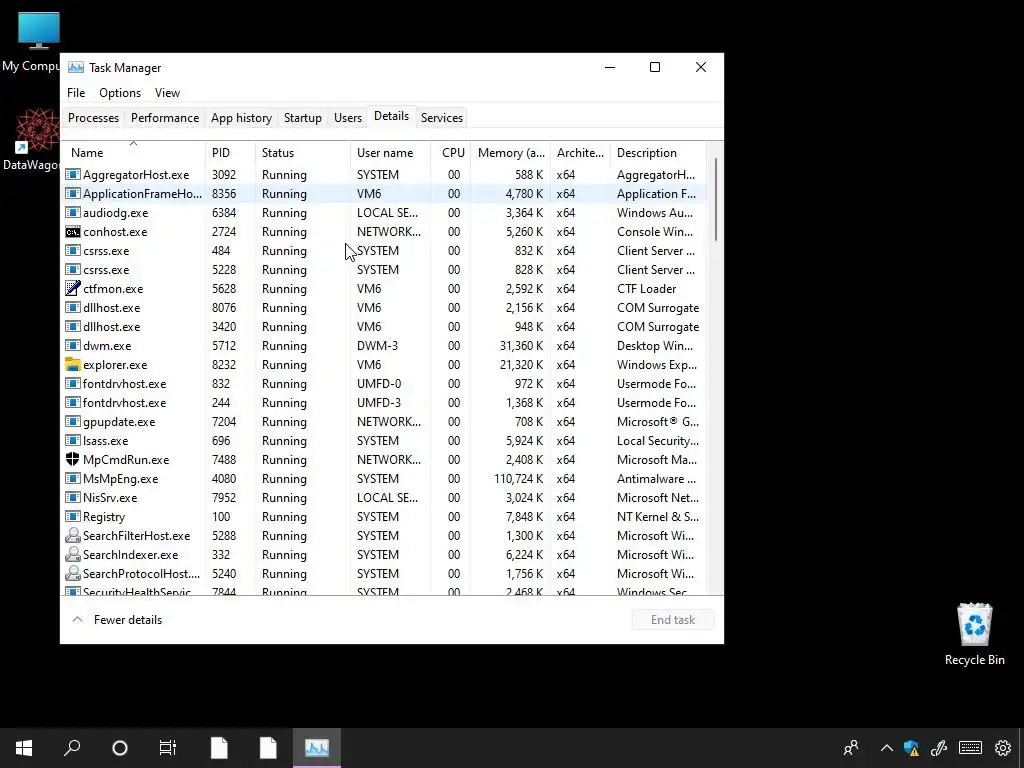This screenshot has height=768, width=1024.
Task: Open the Recycle Bin desktop icon
Action: 974,635
